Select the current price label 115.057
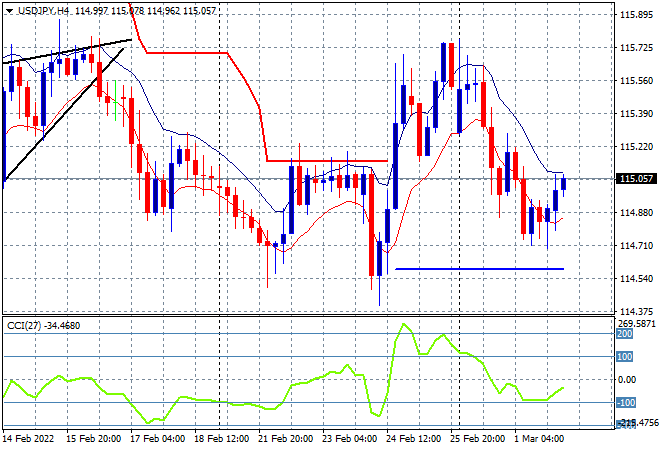 (x=636, y=179)
